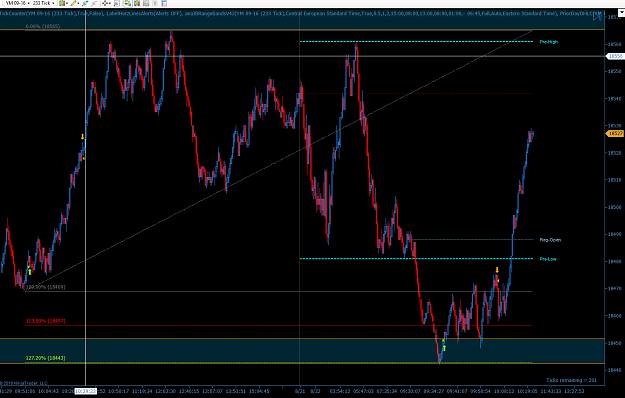Select the Reg-Open label
The width and height of the screenshot is (625, 398).
pos(550,240)
